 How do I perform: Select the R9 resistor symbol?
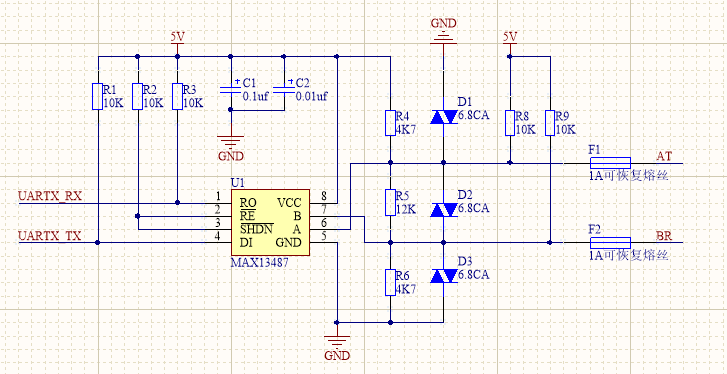(550, 123)
